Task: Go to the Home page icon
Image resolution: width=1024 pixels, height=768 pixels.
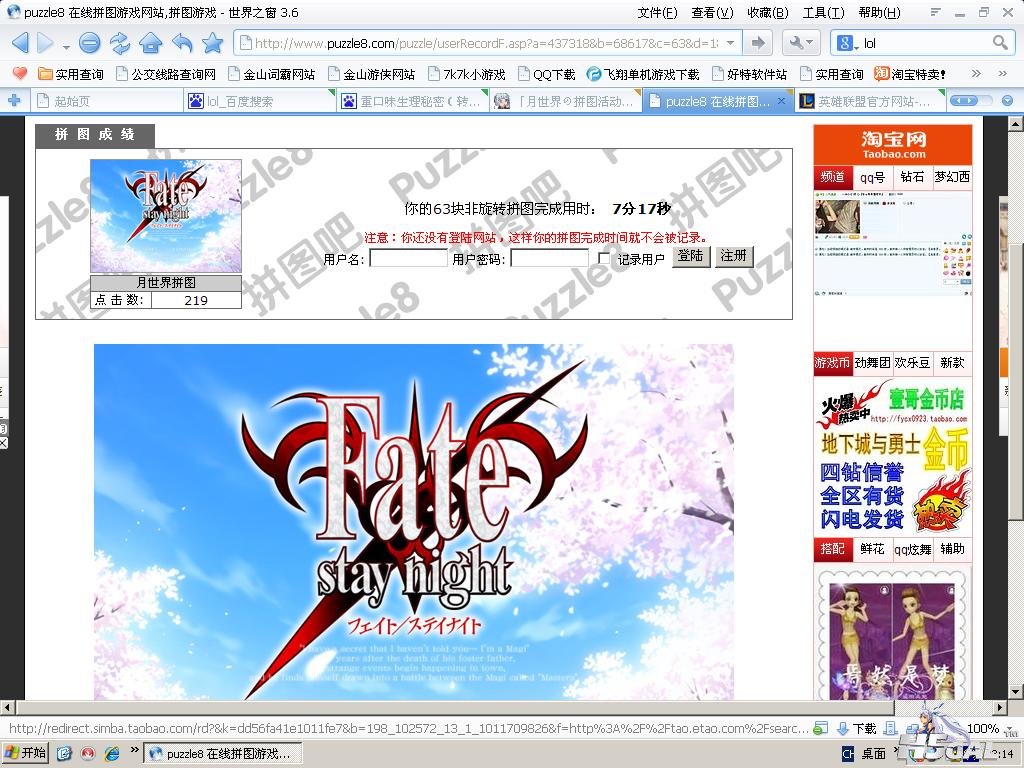Action: click(150, 43)
